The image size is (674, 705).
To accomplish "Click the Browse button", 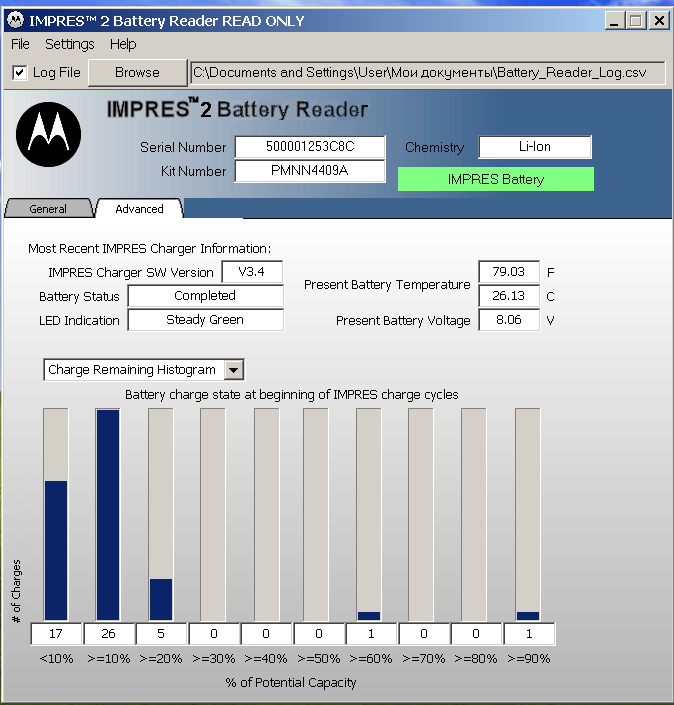I will pos(138,72).
